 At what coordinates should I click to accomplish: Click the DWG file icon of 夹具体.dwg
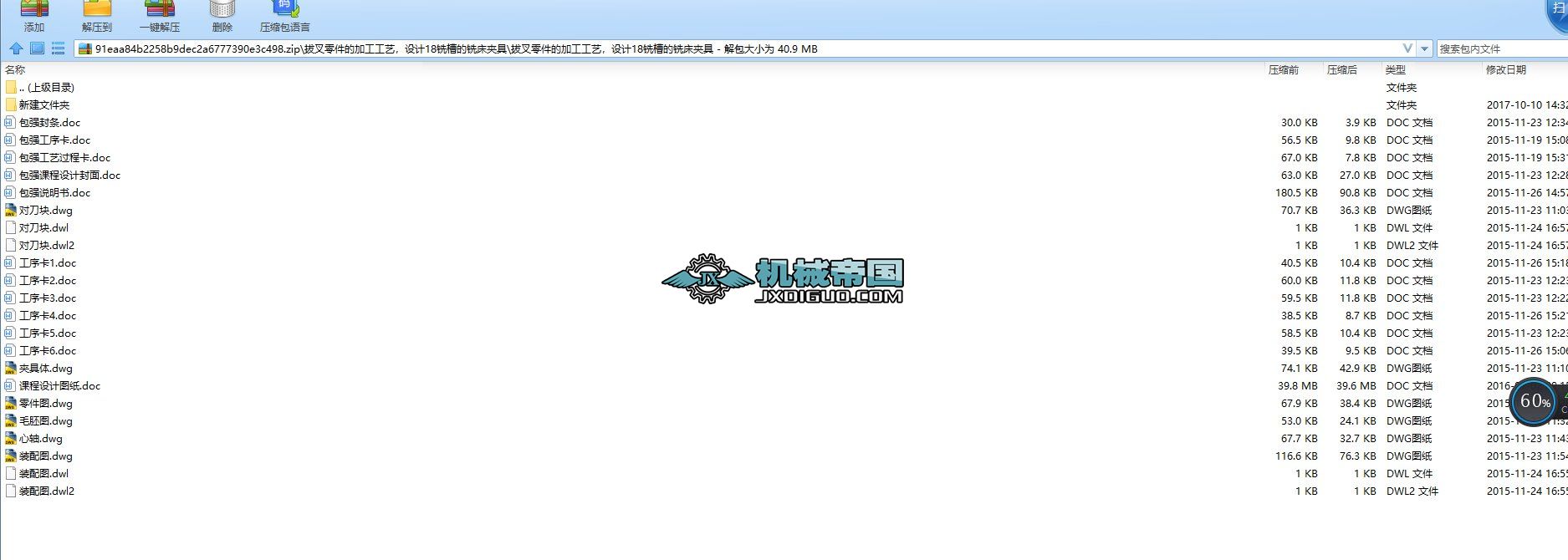pyautogui.click(x=11, y=368)
